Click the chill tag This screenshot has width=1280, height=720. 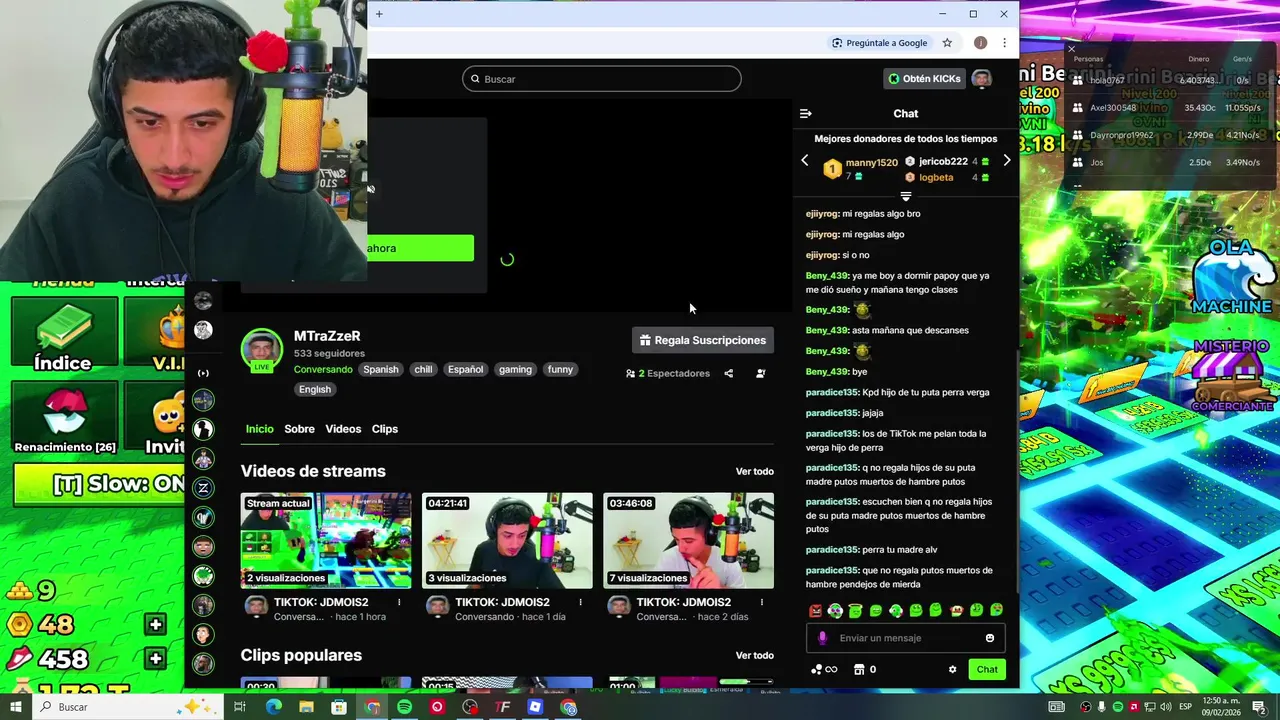423,369
